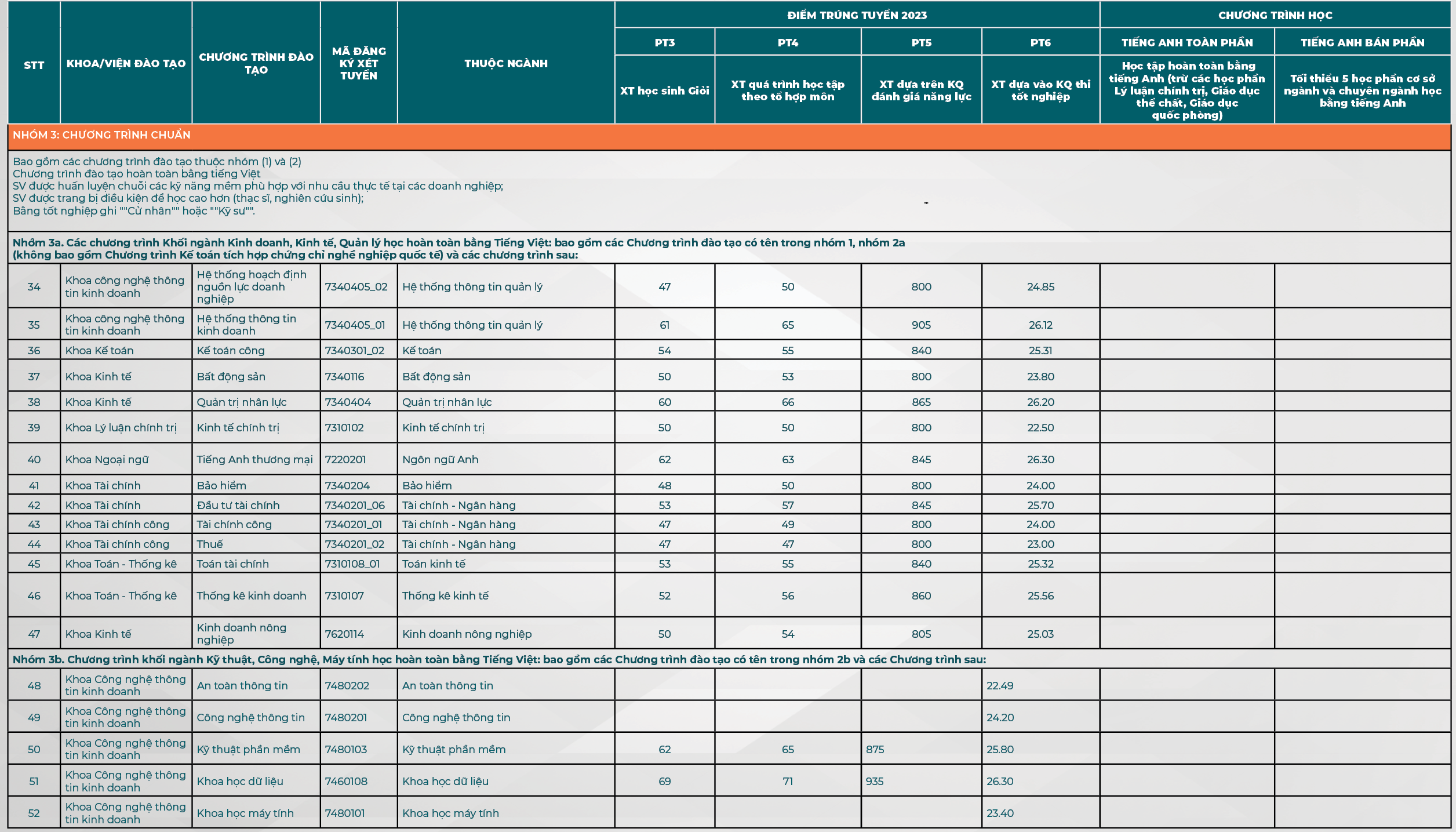Select PT6 score 24.85
The image size is (1456, 832).
[x=1040, y=286]
